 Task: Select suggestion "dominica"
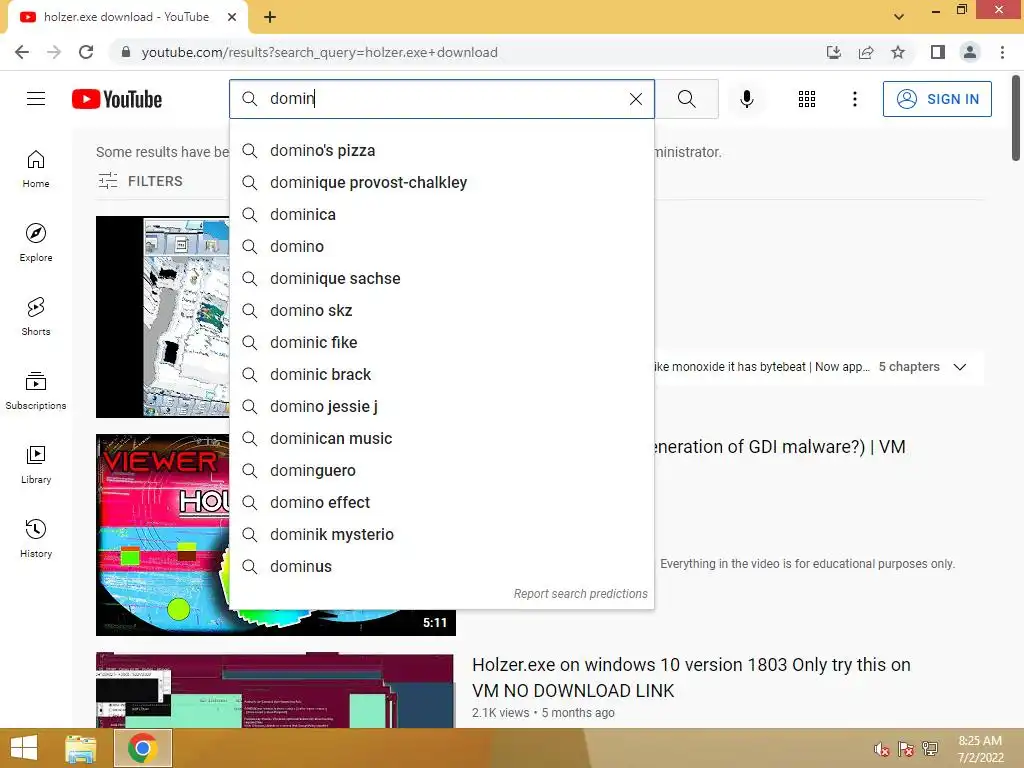tap(442, 214)
